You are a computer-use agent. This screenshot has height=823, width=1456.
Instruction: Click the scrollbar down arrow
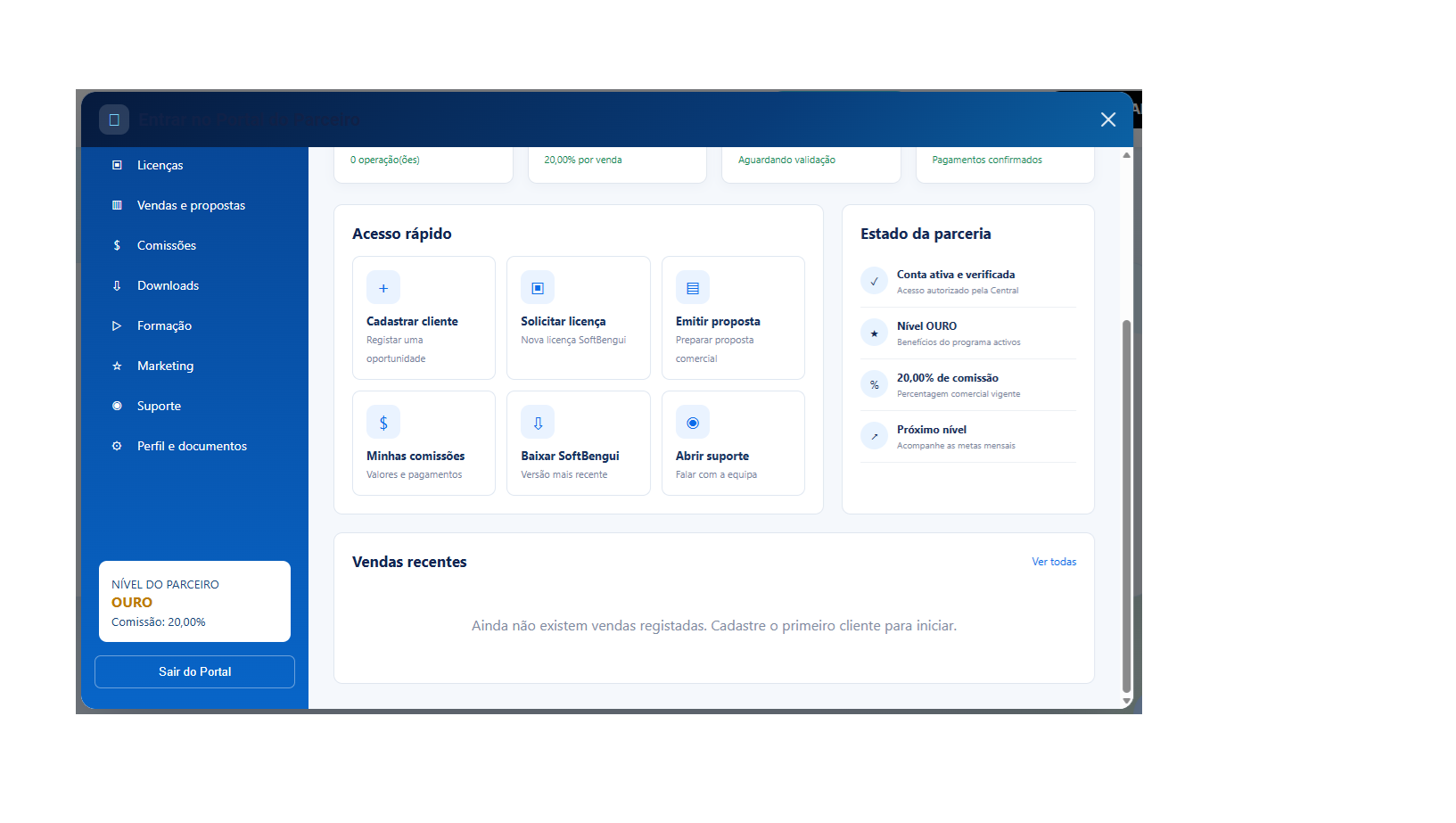[1126, 702]
